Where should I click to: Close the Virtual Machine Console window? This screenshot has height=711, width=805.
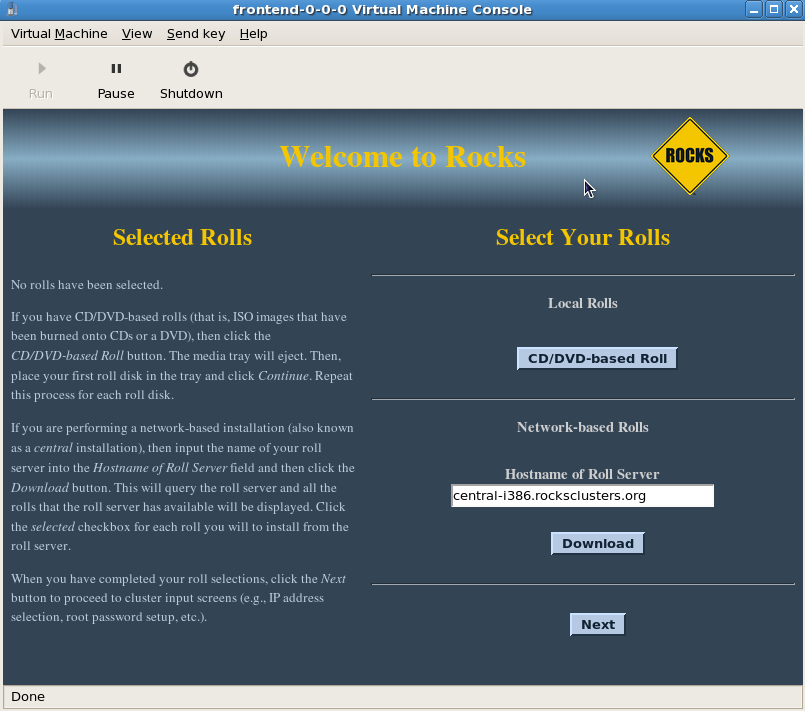(794, 9)
